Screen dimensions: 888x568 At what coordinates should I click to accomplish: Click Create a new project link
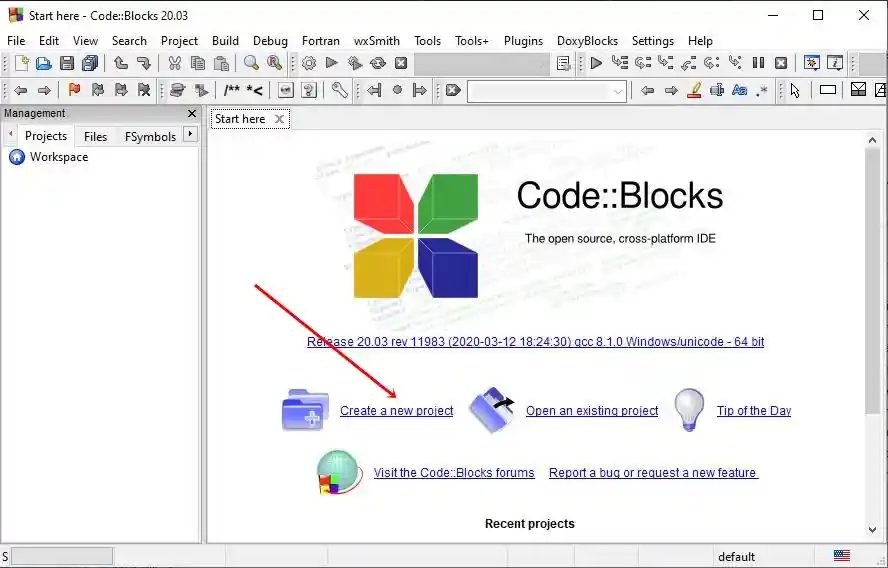click(396, 411)
